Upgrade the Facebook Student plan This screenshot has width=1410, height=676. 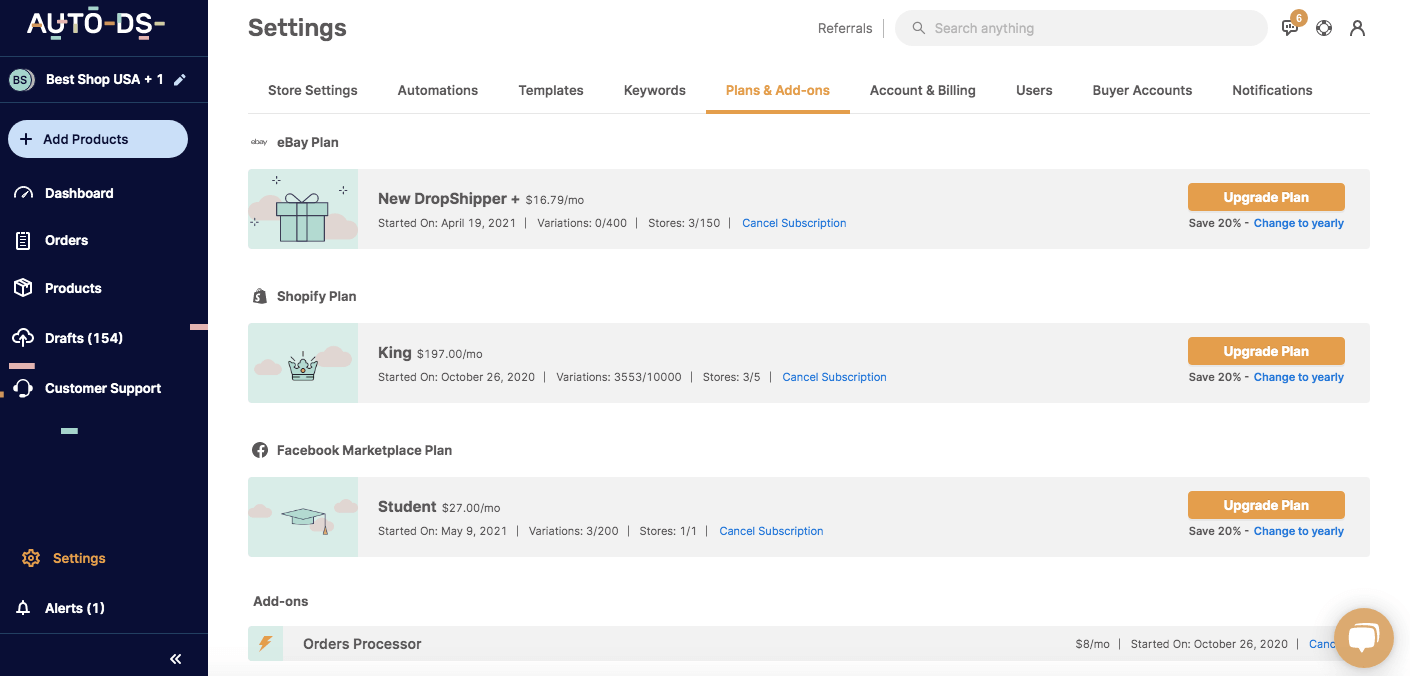pos(1266,505)
